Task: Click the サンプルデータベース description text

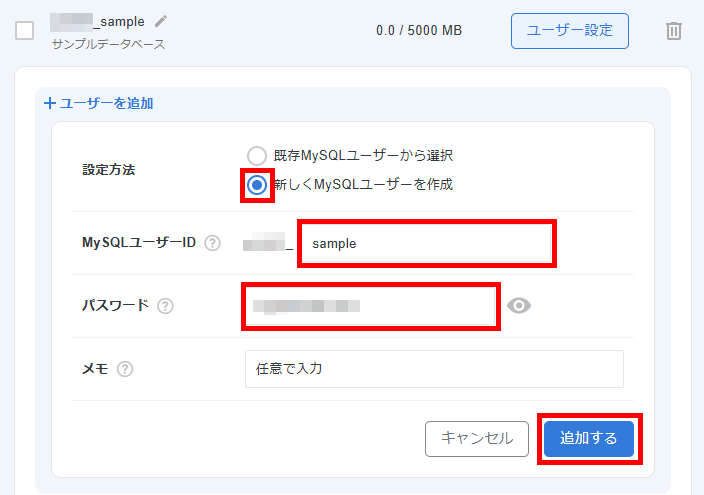Action: (108, 45)
